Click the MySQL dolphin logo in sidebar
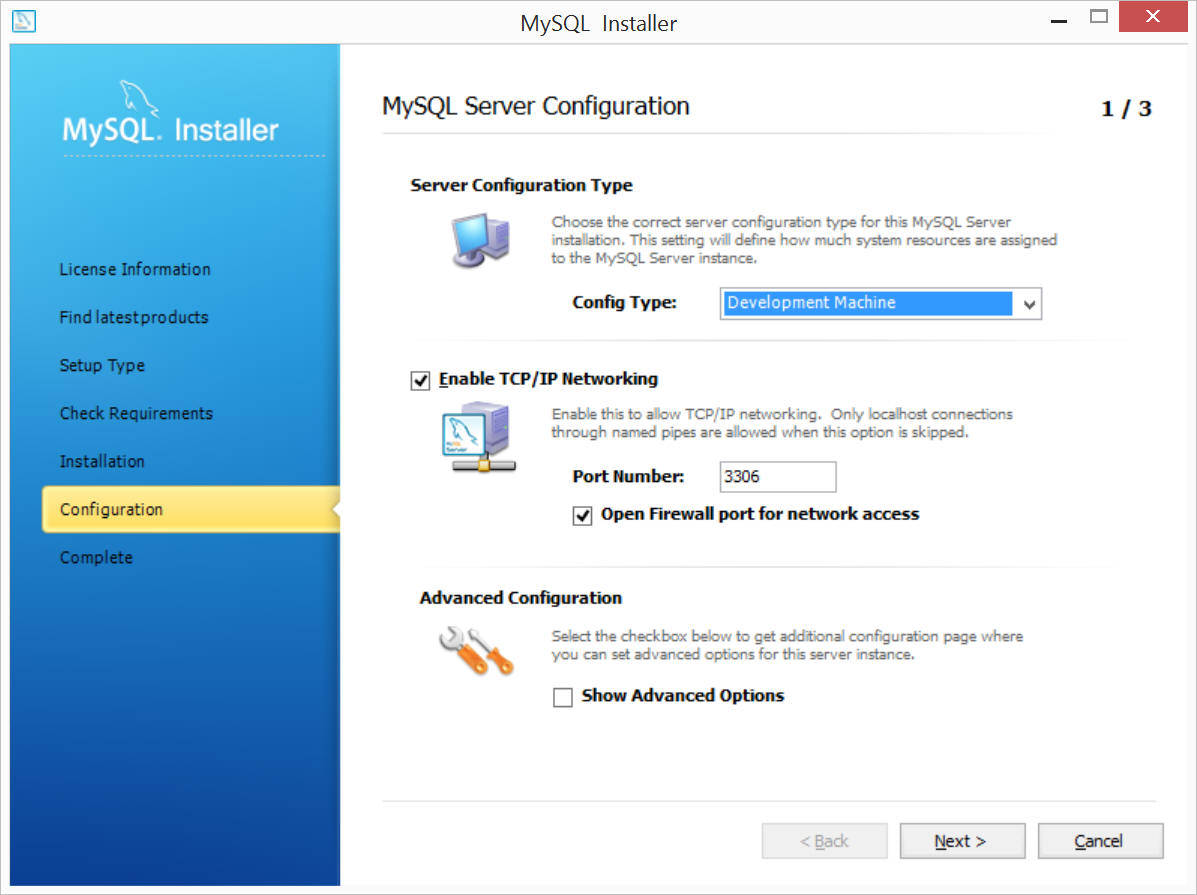The width and height of the screenshot is (1197, 895). point(139,99)
